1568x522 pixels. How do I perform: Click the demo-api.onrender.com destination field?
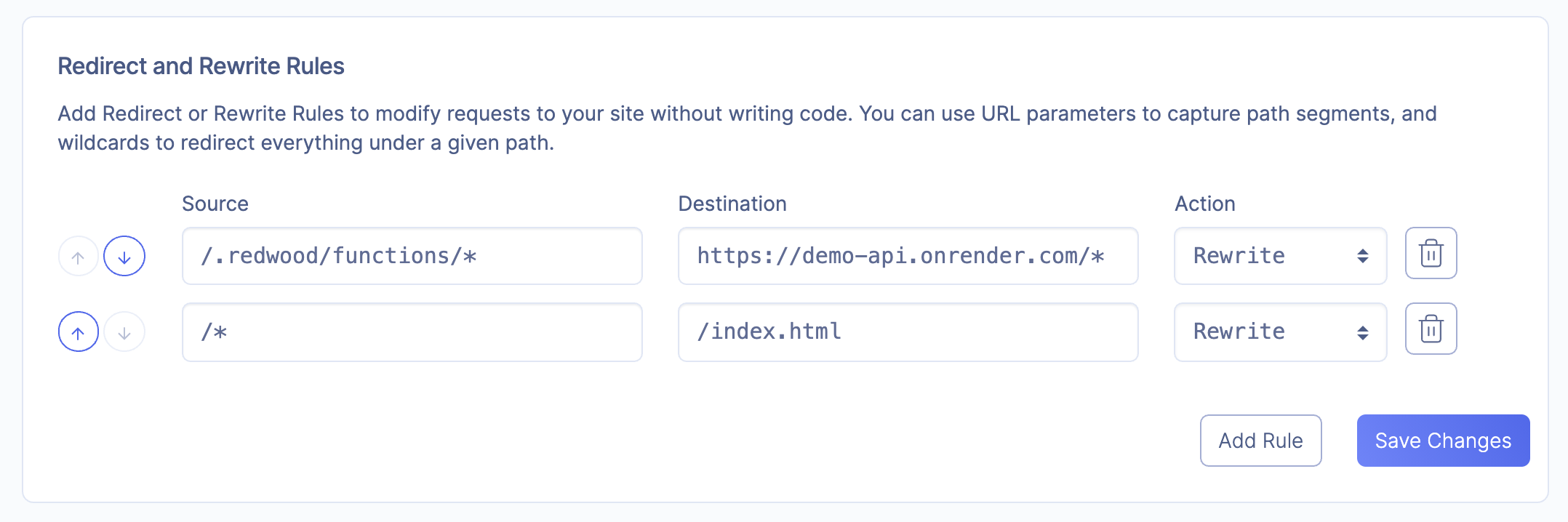(x=908, y=256)
